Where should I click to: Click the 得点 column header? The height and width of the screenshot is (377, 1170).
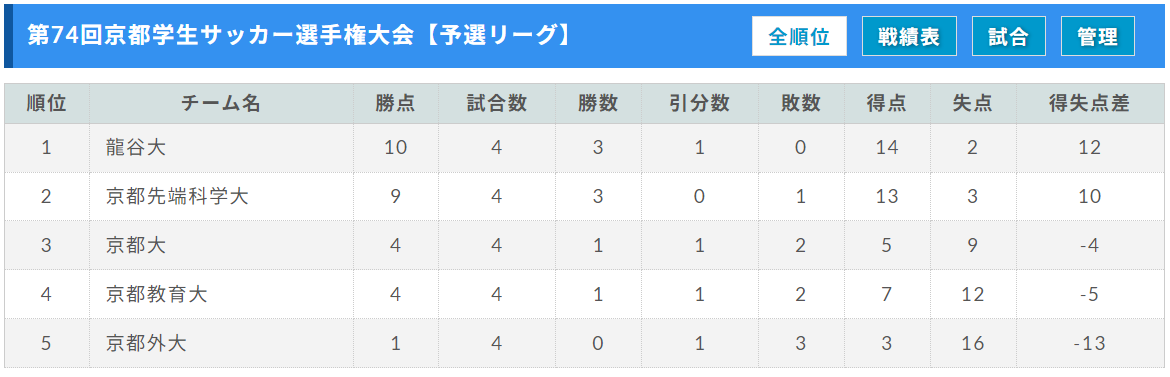coord(886,104)
